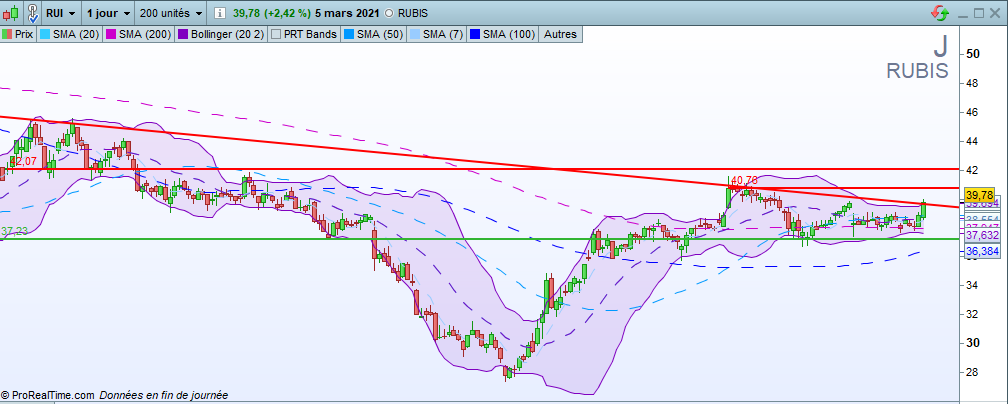Image resolution: width=1008 pixels, height=404 pixels.
Task: Click the link/group chart icon with checkmark
Action: (32, 13)
